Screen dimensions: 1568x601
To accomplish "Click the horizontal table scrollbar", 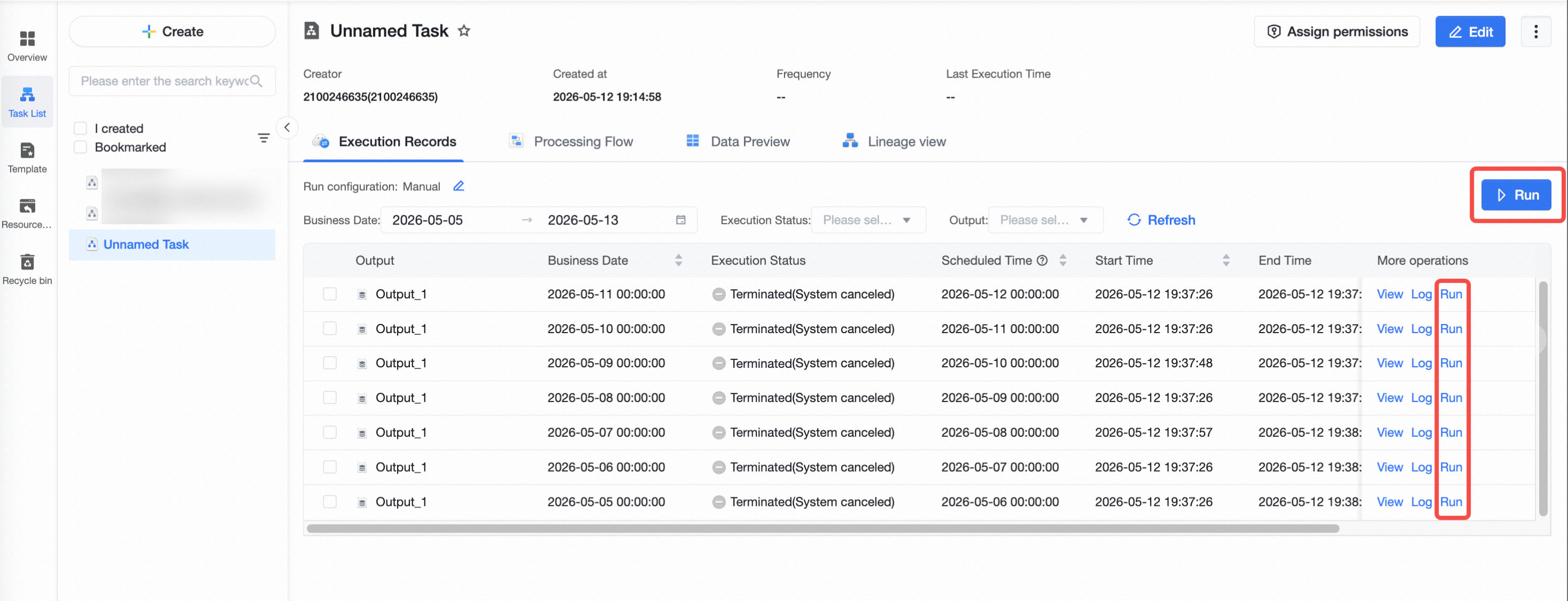I will coord(822,529).
